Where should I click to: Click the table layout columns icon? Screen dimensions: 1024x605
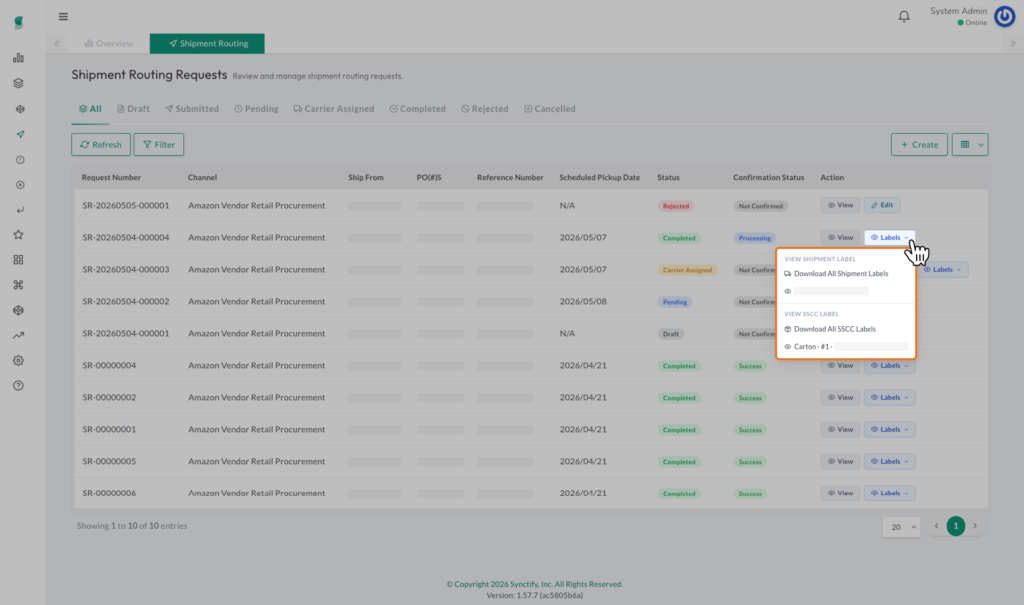tap(965, 144)
